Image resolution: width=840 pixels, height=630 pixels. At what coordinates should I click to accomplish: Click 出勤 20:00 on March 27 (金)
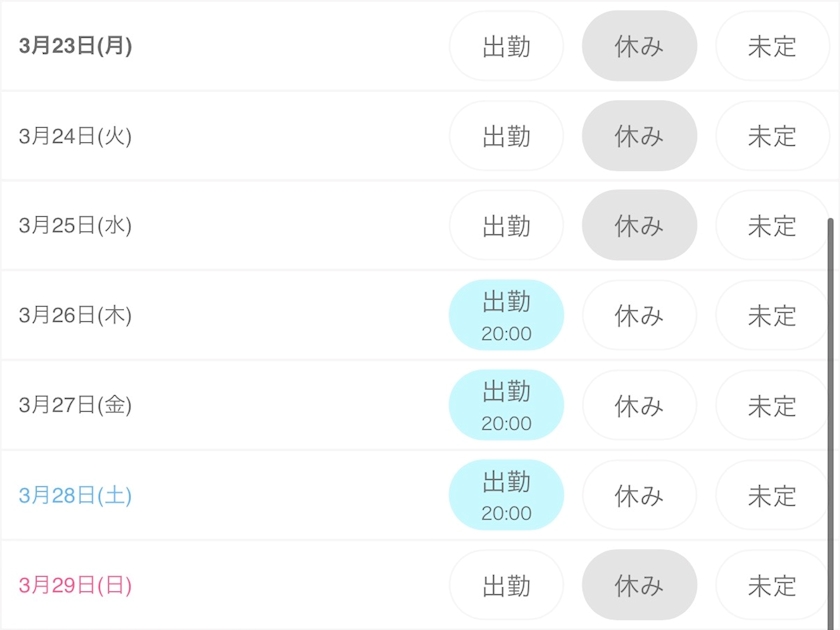[506, 406]
